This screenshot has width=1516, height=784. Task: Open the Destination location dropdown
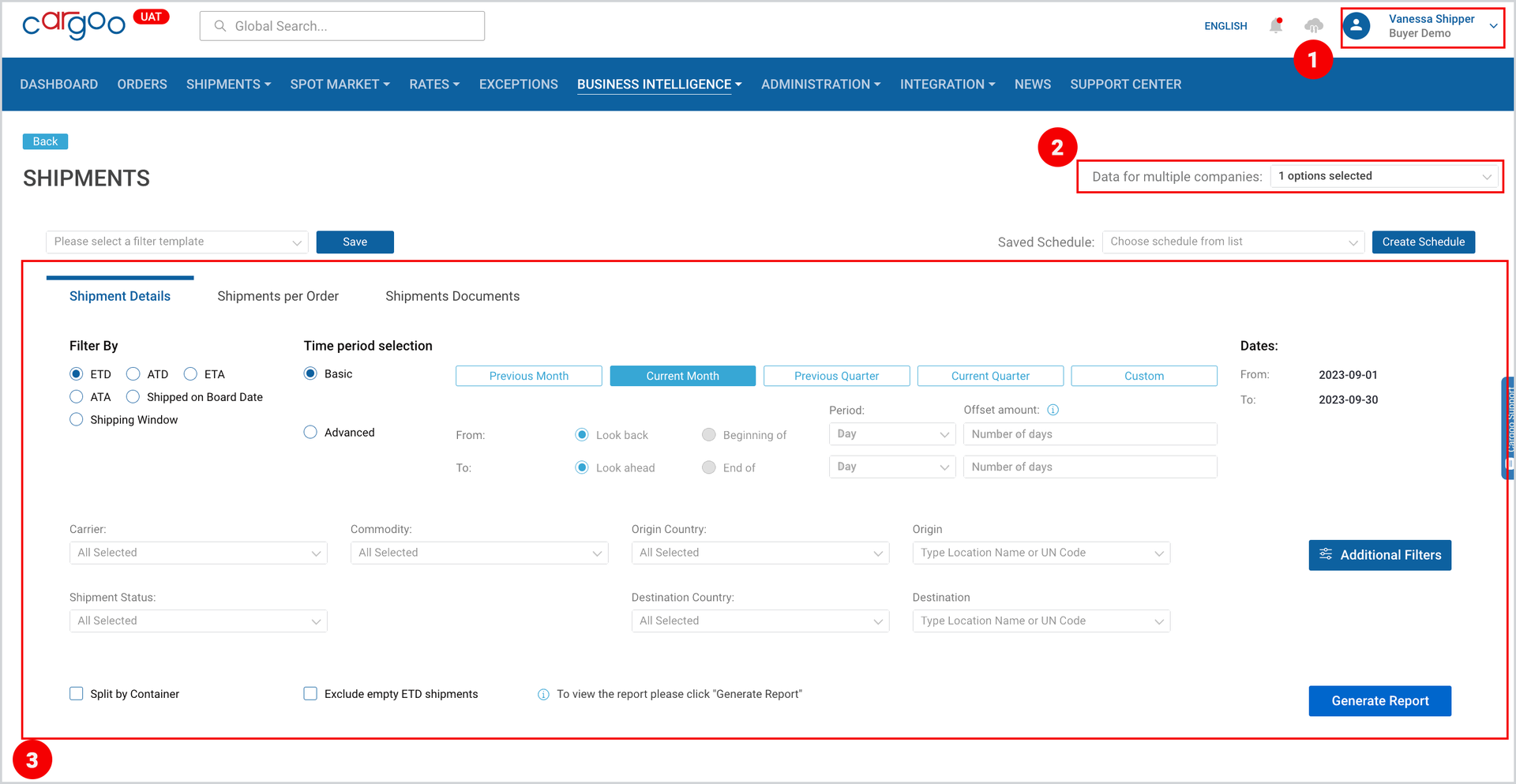1041,621
